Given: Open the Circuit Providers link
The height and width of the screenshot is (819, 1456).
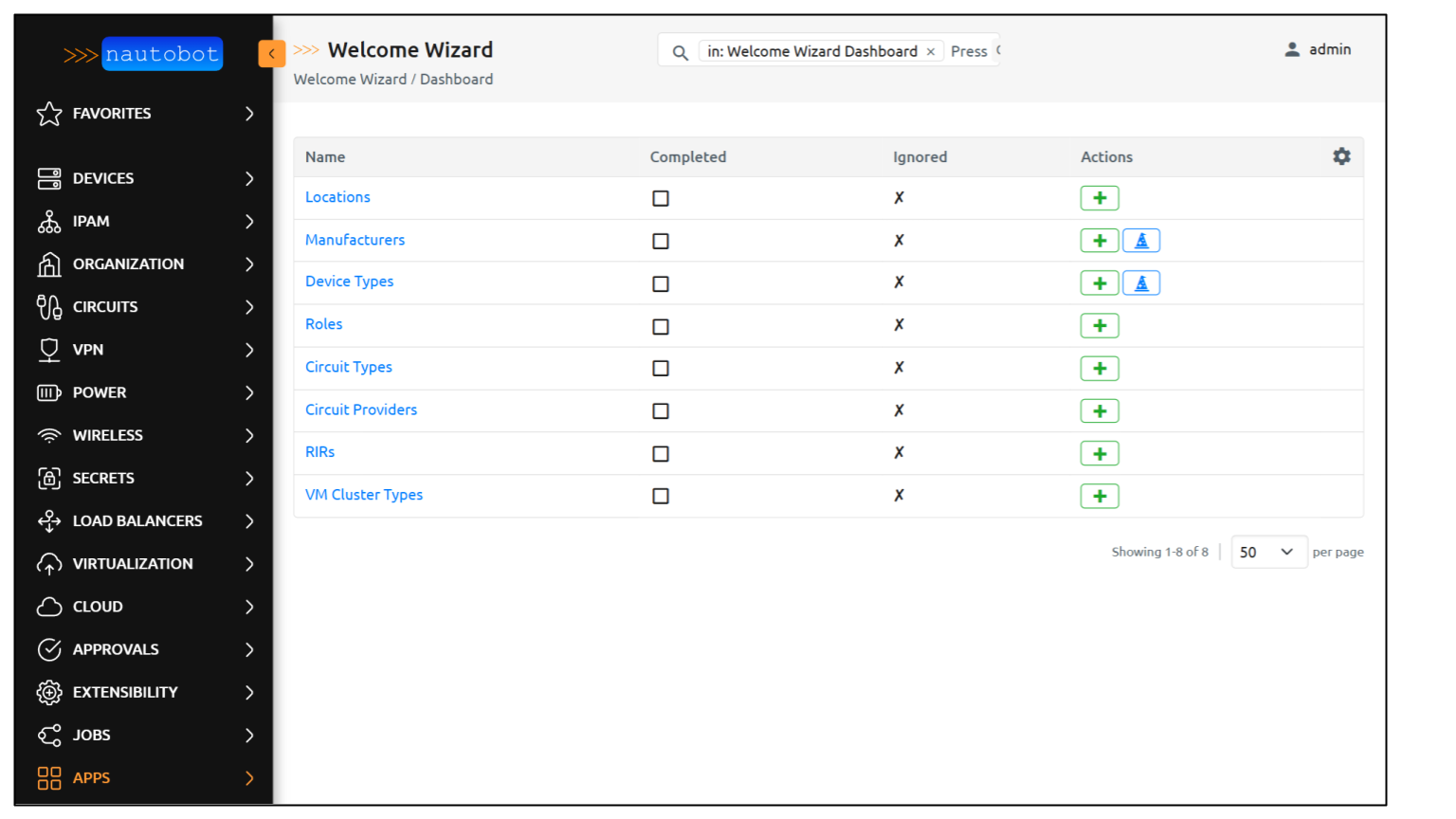Looking at the screenshot, I should [361, 409].
